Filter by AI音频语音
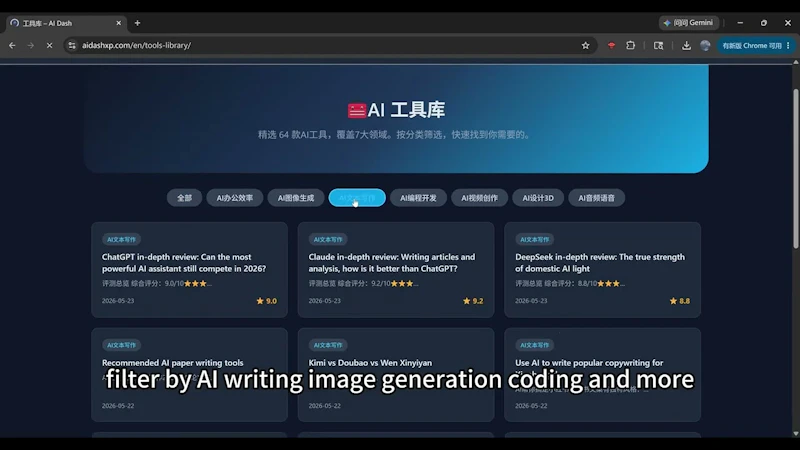 [596, 198]
